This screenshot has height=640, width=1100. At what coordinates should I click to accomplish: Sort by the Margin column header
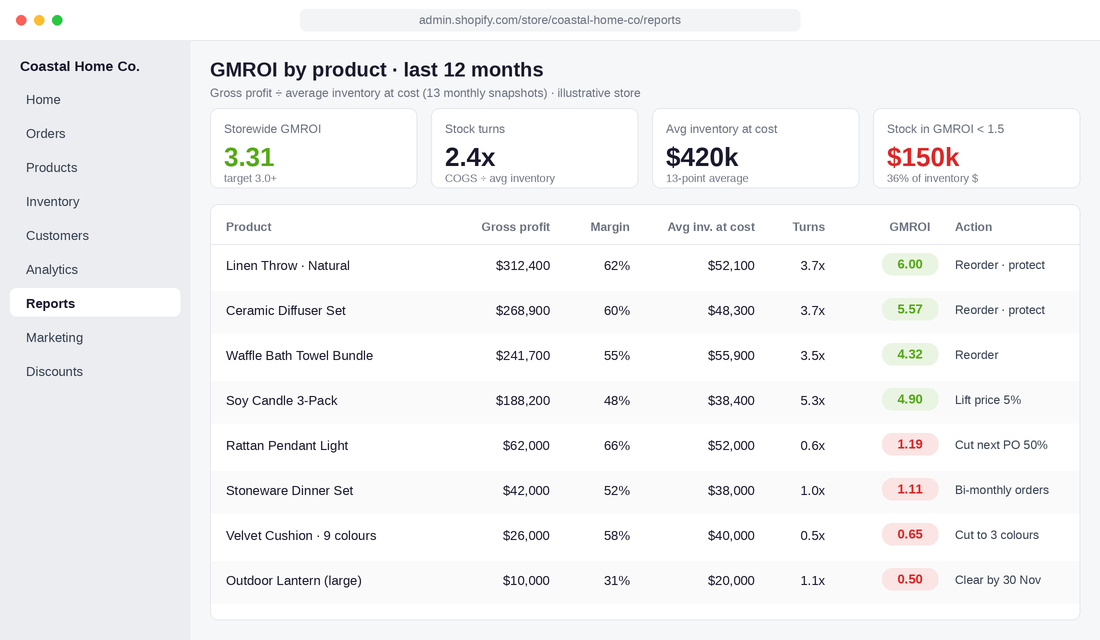point(610,227)
